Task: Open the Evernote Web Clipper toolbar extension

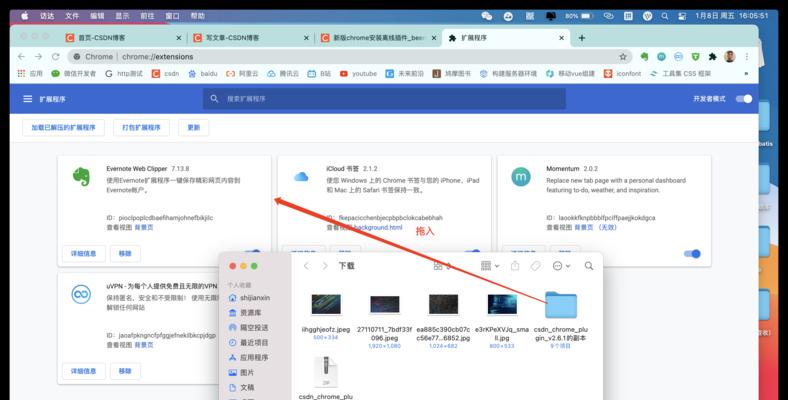Action: pos(644,57)
